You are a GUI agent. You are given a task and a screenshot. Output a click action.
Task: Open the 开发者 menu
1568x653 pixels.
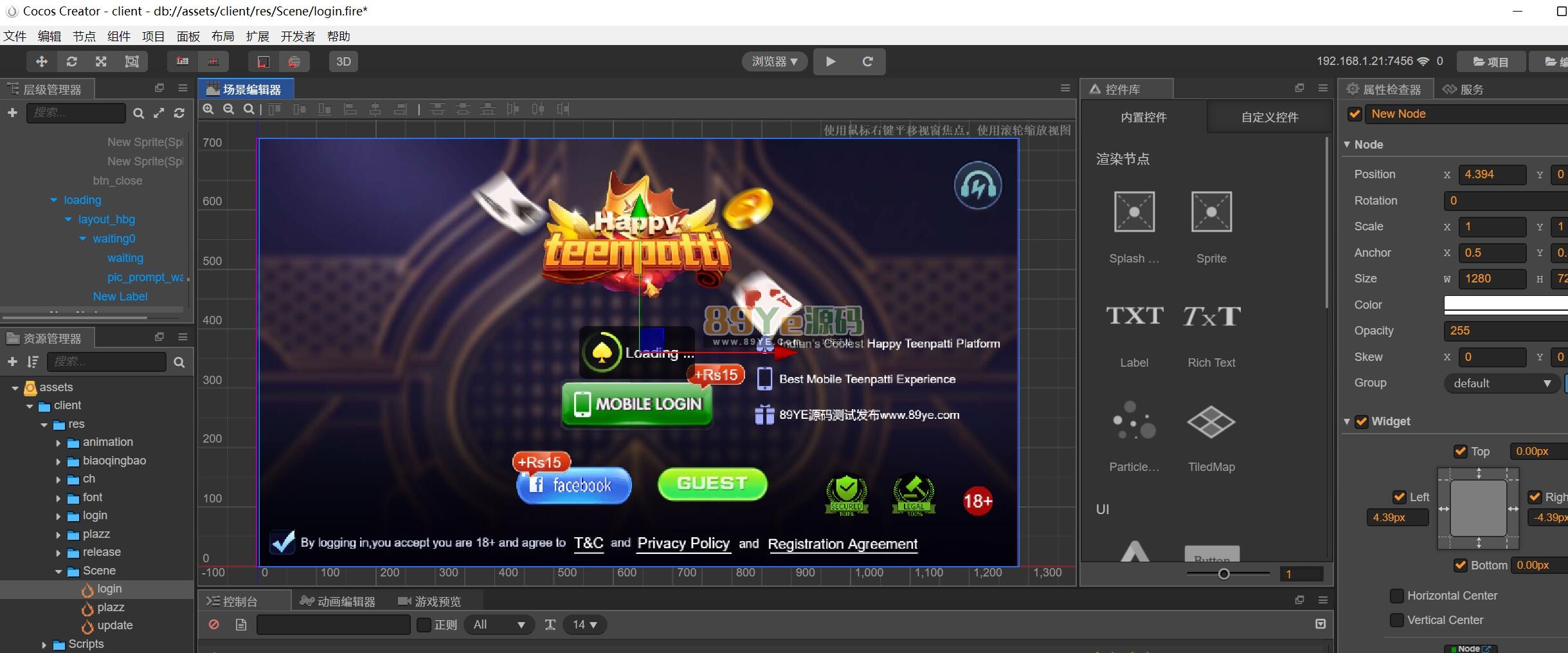pyautogui.click(x=298, y=36)
